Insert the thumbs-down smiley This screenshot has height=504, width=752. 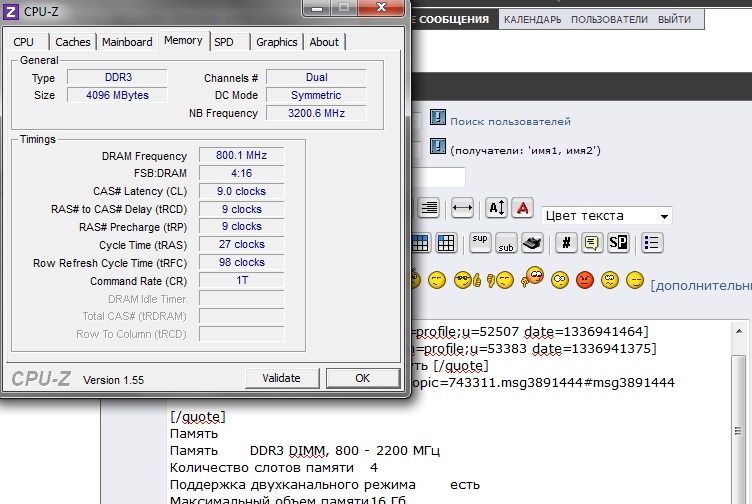pos(500,280)
